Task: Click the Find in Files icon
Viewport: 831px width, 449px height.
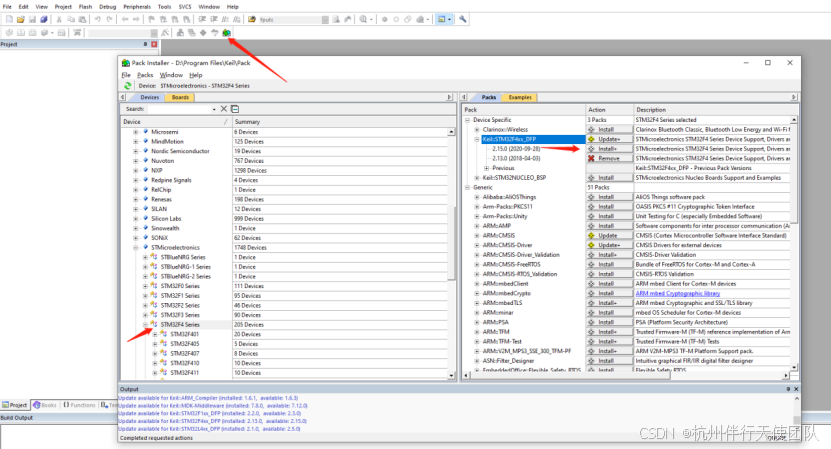Action: [252, 20]
